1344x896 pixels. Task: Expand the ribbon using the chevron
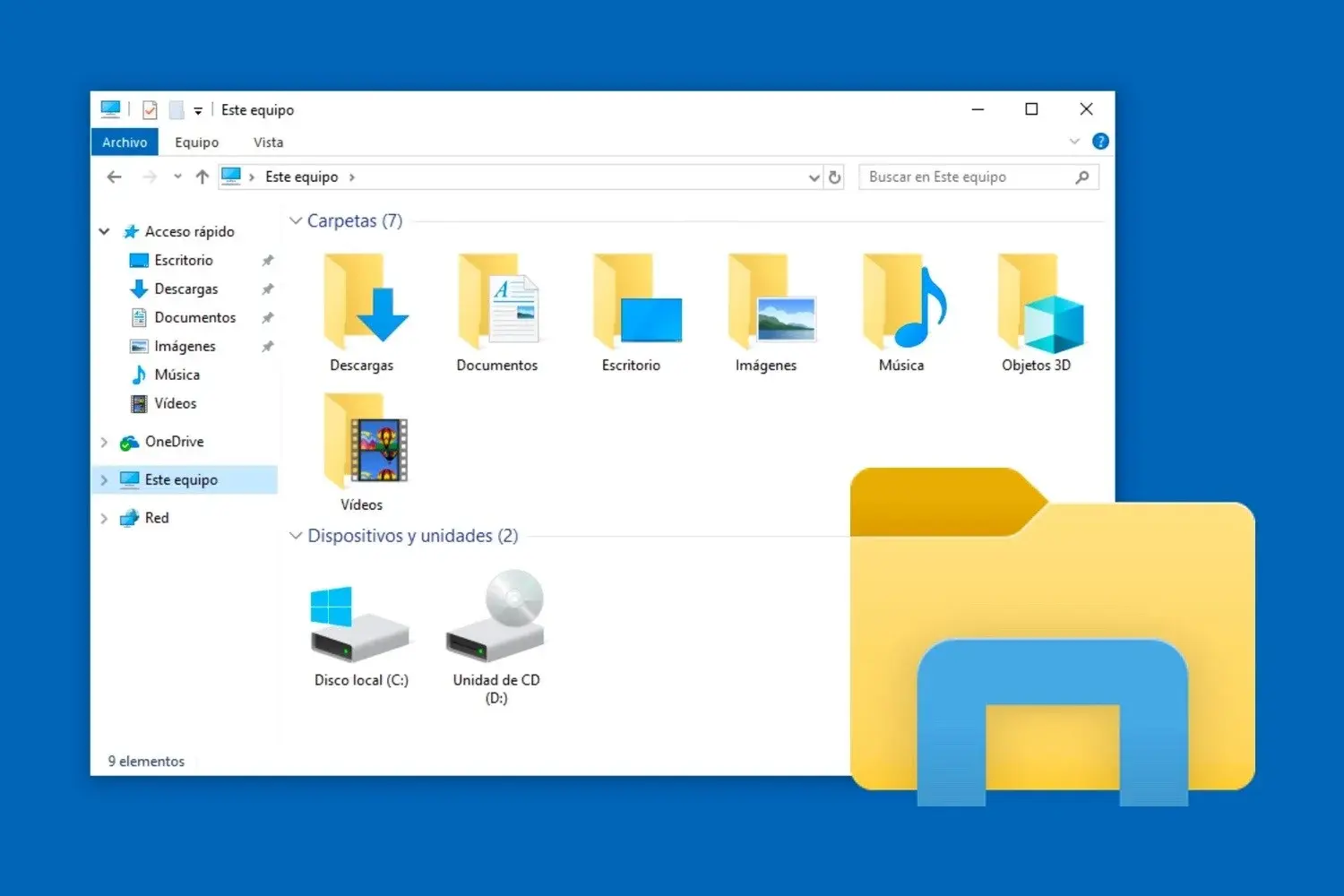click(x=1074, y=141)
